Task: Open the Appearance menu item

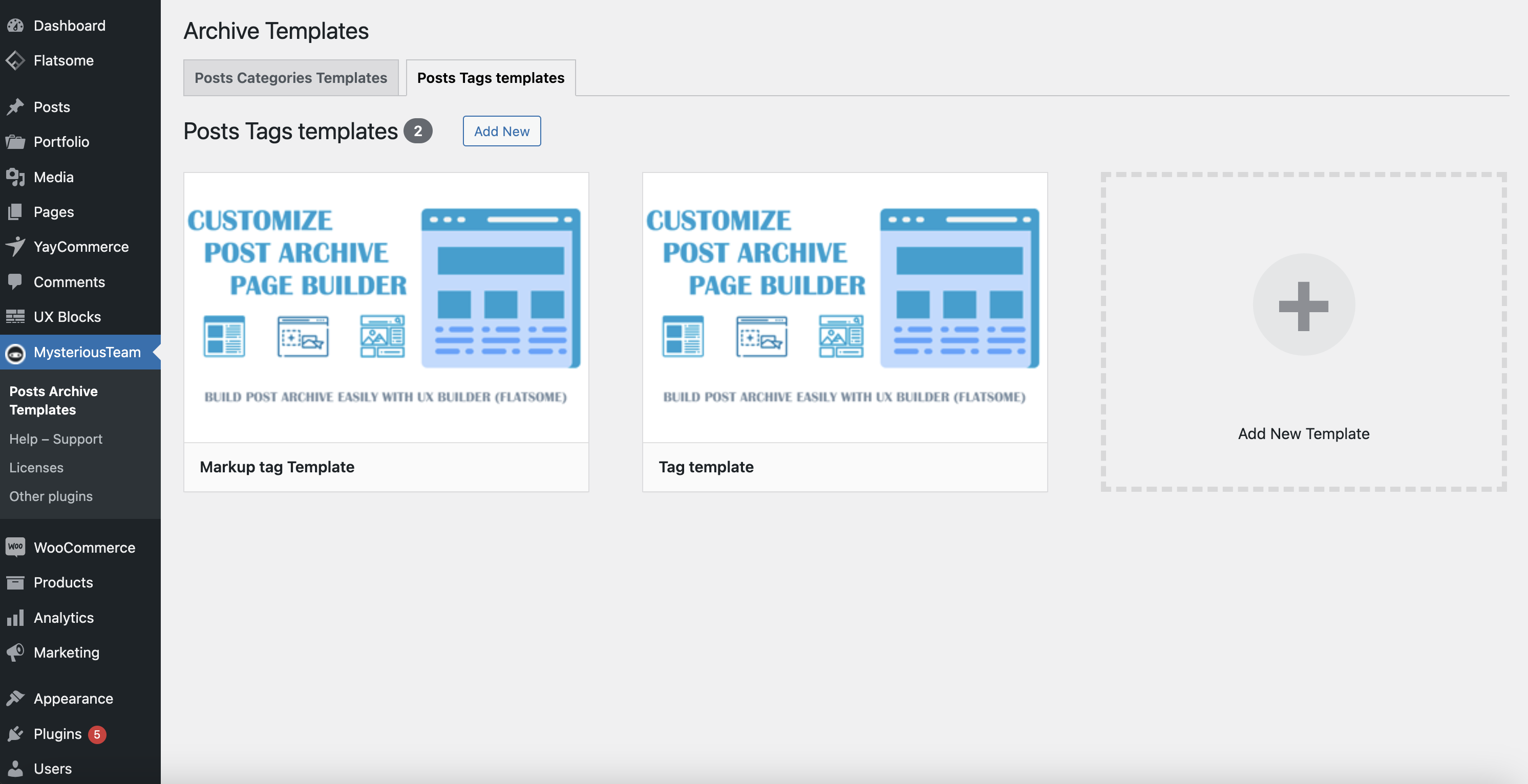Action: coord(73,698)
